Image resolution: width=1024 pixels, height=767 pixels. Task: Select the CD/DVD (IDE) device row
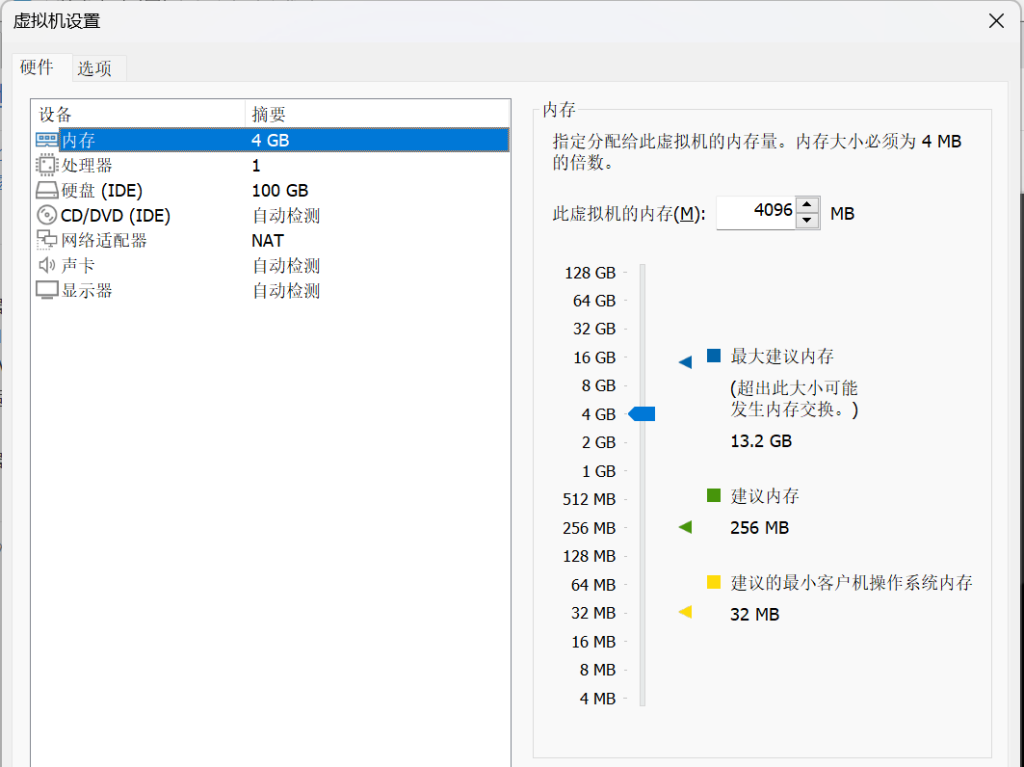coord(272,215)
